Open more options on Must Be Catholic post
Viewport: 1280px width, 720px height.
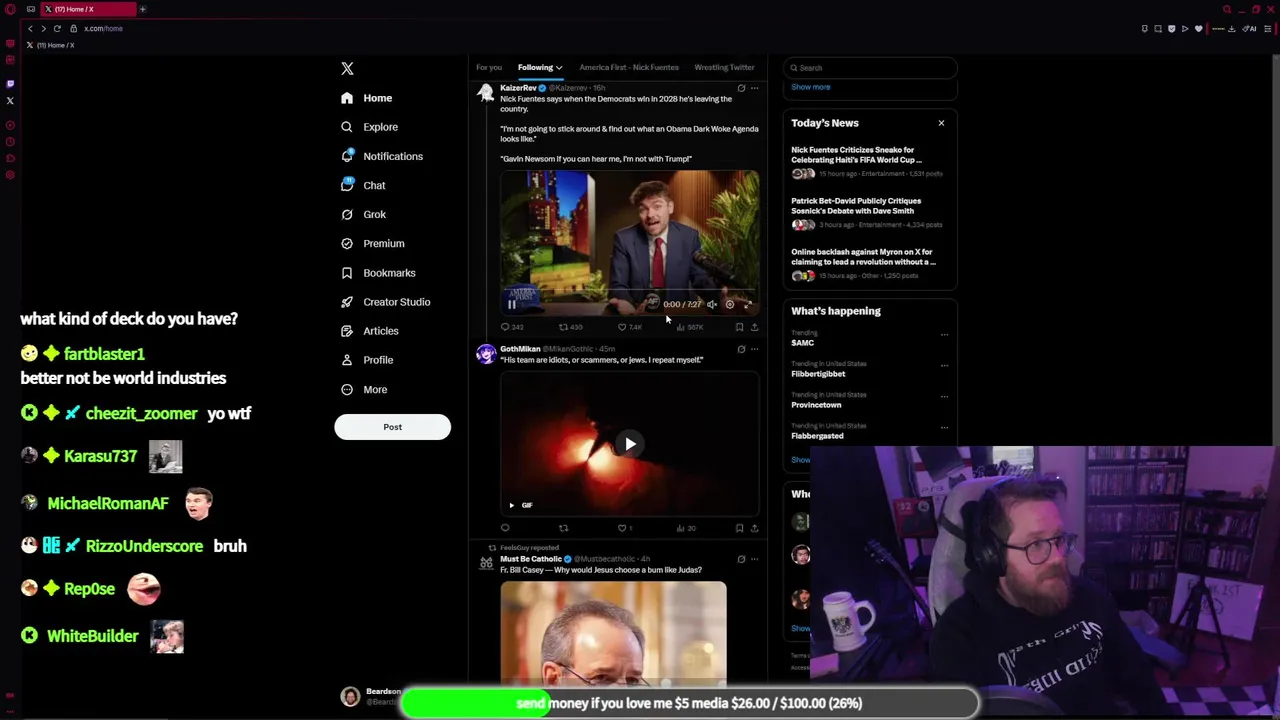point(755,559)
